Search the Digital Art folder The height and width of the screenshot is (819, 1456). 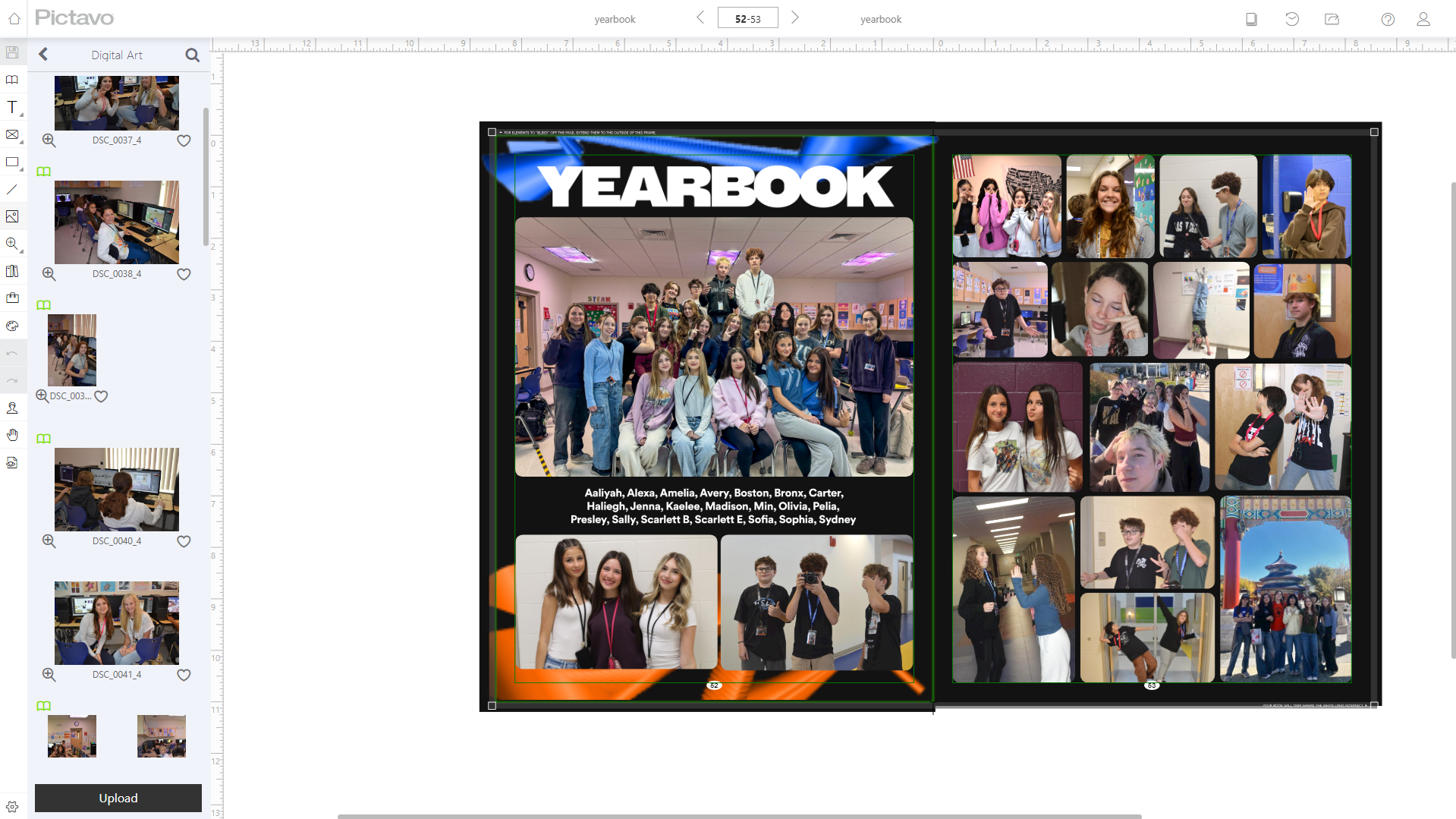click(x=192, y=55)
